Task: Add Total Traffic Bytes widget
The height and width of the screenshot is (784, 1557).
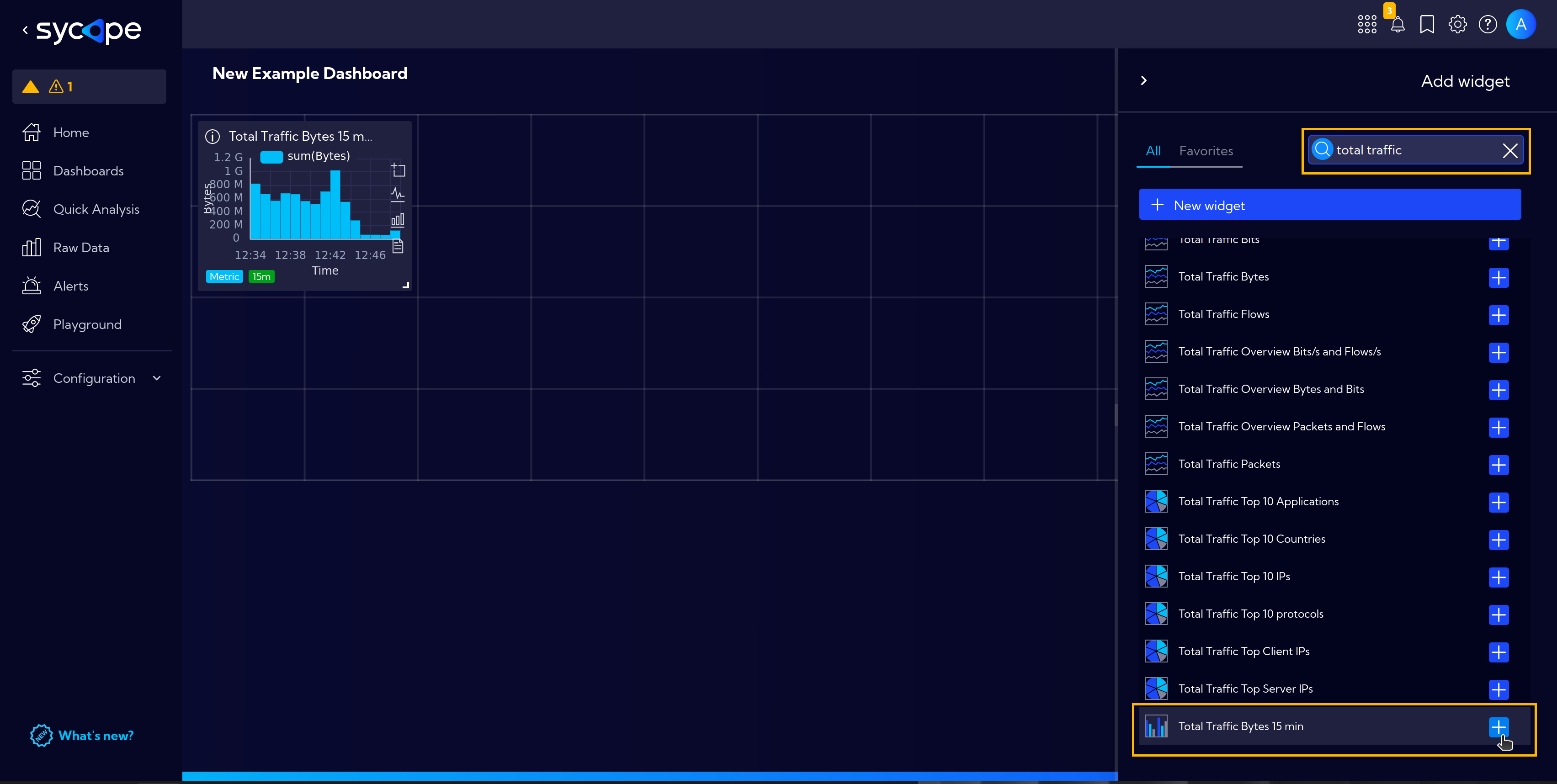Action: [1499, 277]
